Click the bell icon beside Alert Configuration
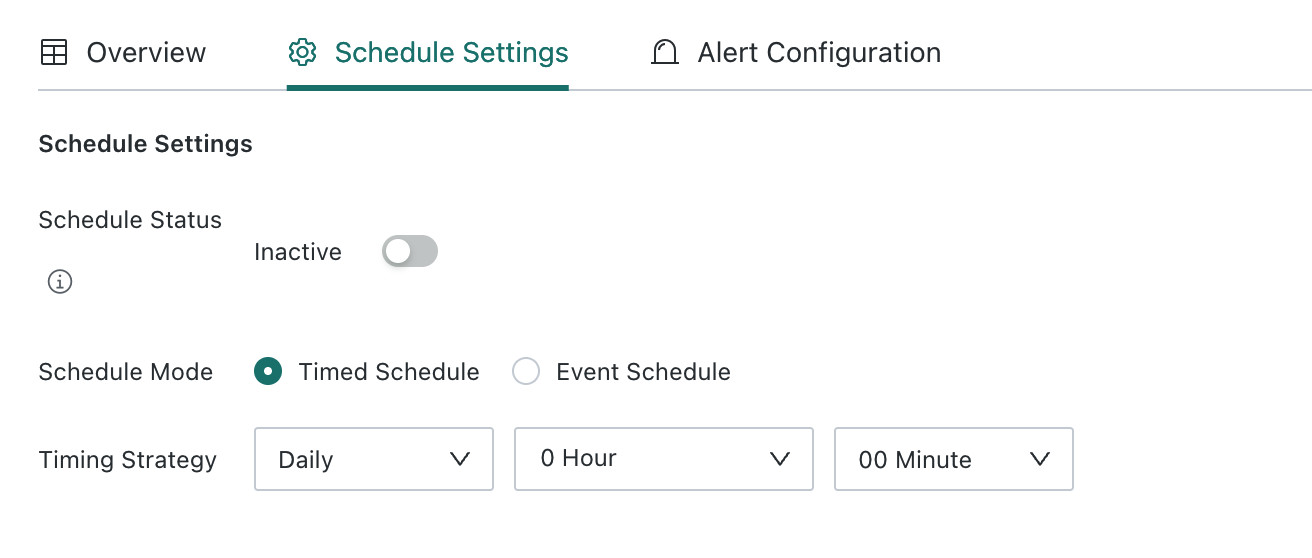 pos(664,52)
